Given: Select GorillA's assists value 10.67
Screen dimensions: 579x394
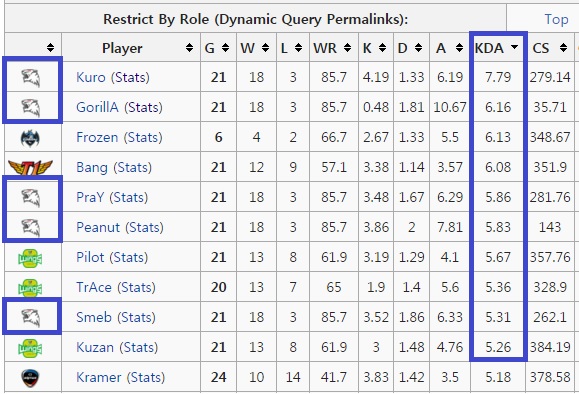Looking at the screenshot, I should (450, 107).
